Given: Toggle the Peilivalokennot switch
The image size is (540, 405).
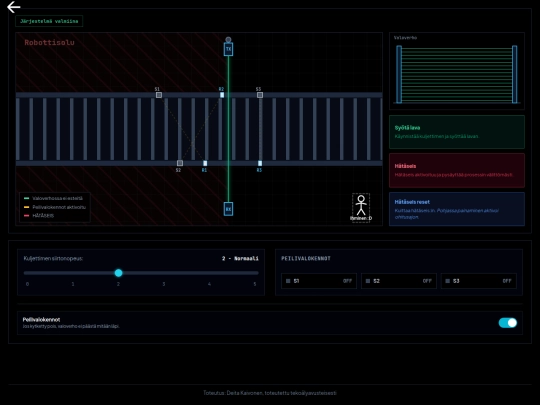Looking at the screenshot, I should pos(508,323).
